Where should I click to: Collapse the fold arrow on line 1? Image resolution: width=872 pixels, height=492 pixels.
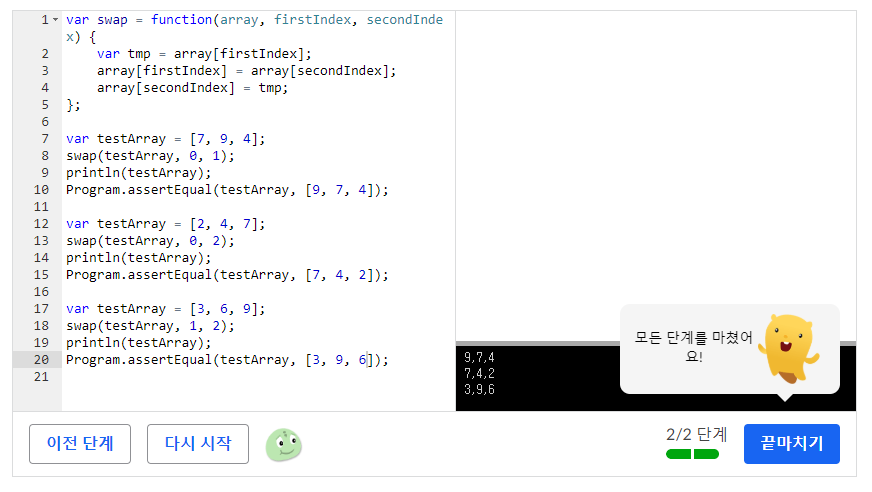click(56, 20)
